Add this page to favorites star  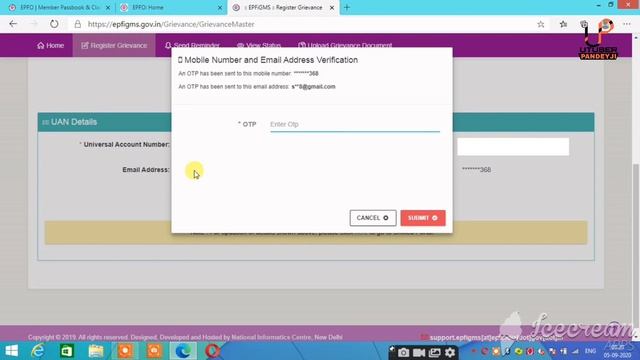pyautogui.click(x=541, y=24)
